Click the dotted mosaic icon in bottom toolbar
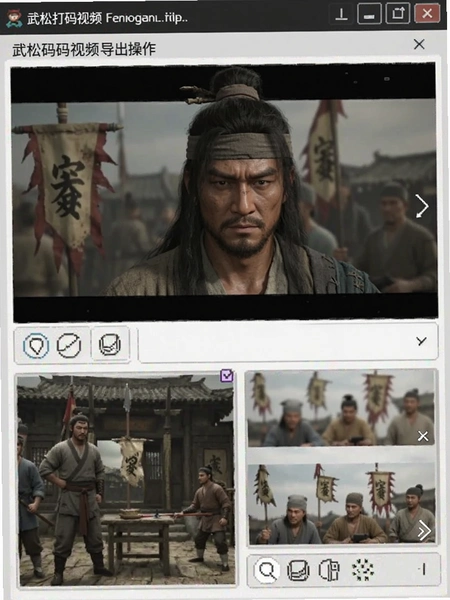This screenshot has height=600, width=450. click(362, 570)
